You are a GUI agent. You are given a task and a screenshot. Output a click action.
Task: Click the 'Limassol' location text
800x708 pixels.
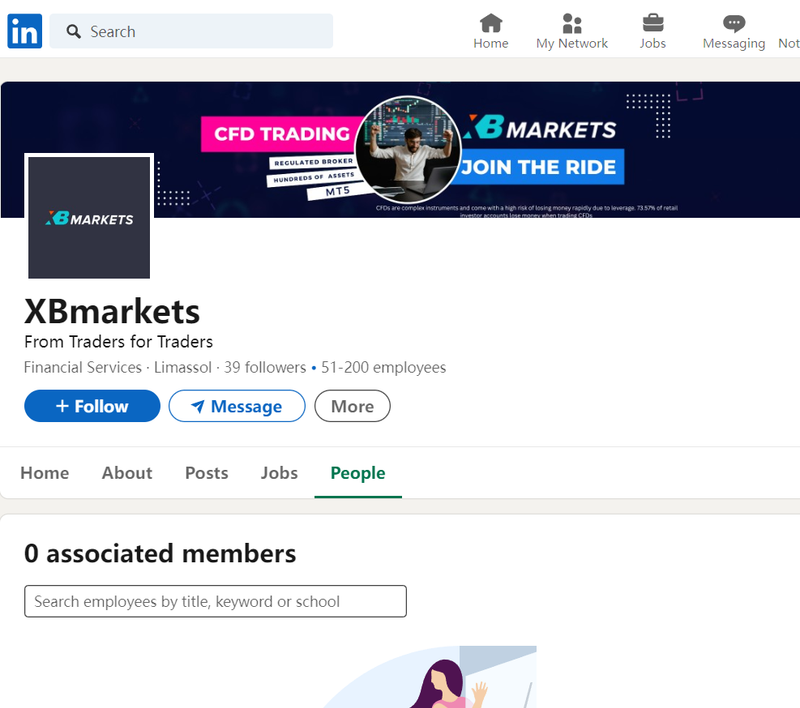(183, 367)
